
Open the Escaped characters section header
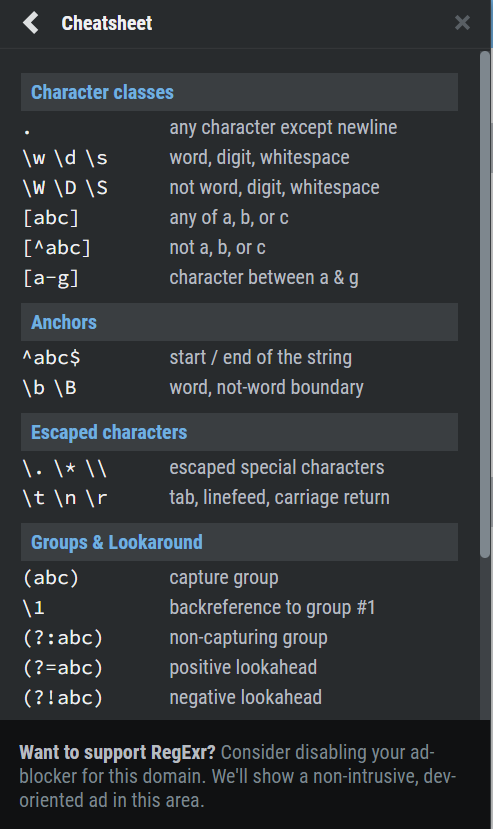239,432
